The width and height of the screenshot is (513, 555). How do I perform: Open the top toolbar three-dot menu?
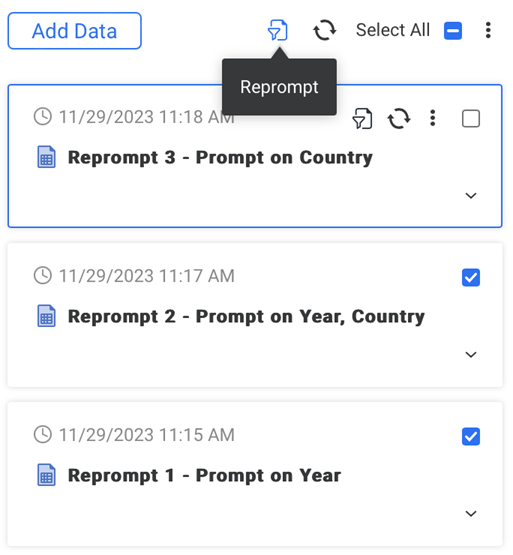(x=488, y=30)
